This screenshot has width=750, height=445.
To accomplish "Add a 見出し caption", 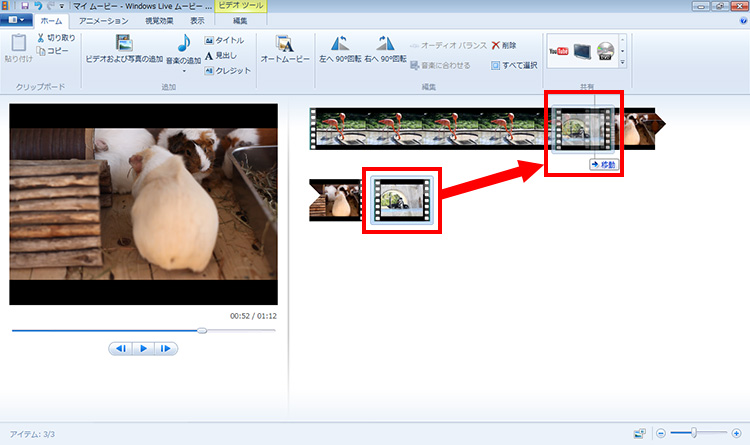I will pos(221,56).
